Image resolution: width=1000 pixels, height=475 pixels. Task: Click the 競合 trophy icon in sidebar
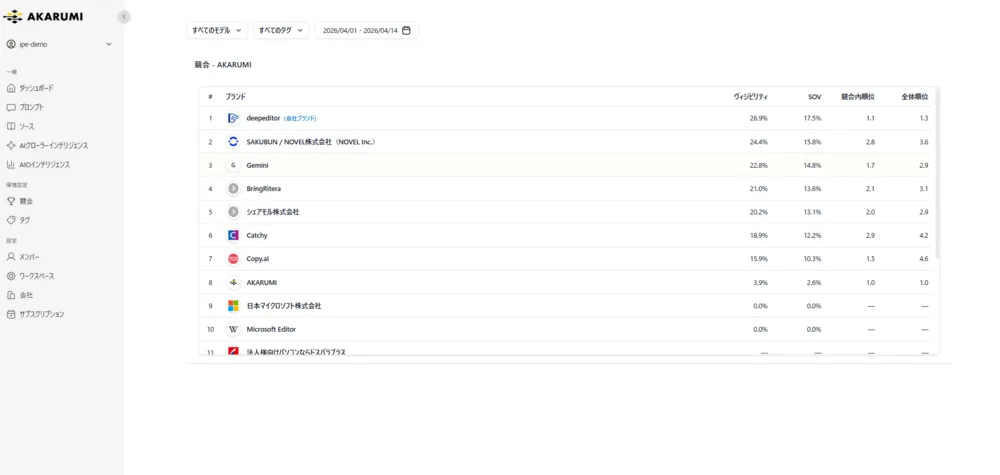click(11, 201)
